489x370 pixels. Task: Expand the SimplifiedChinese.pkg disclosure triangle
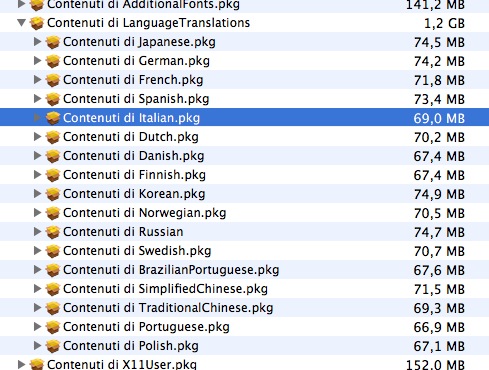[38, 289]
